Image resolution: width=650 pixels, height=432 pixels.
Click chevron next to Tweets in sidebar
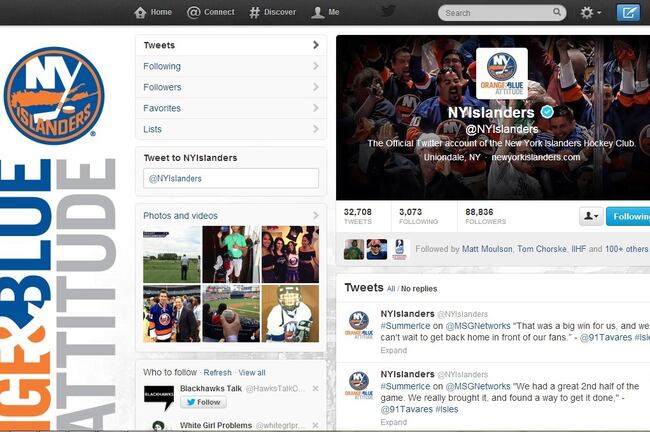(316, 45)
